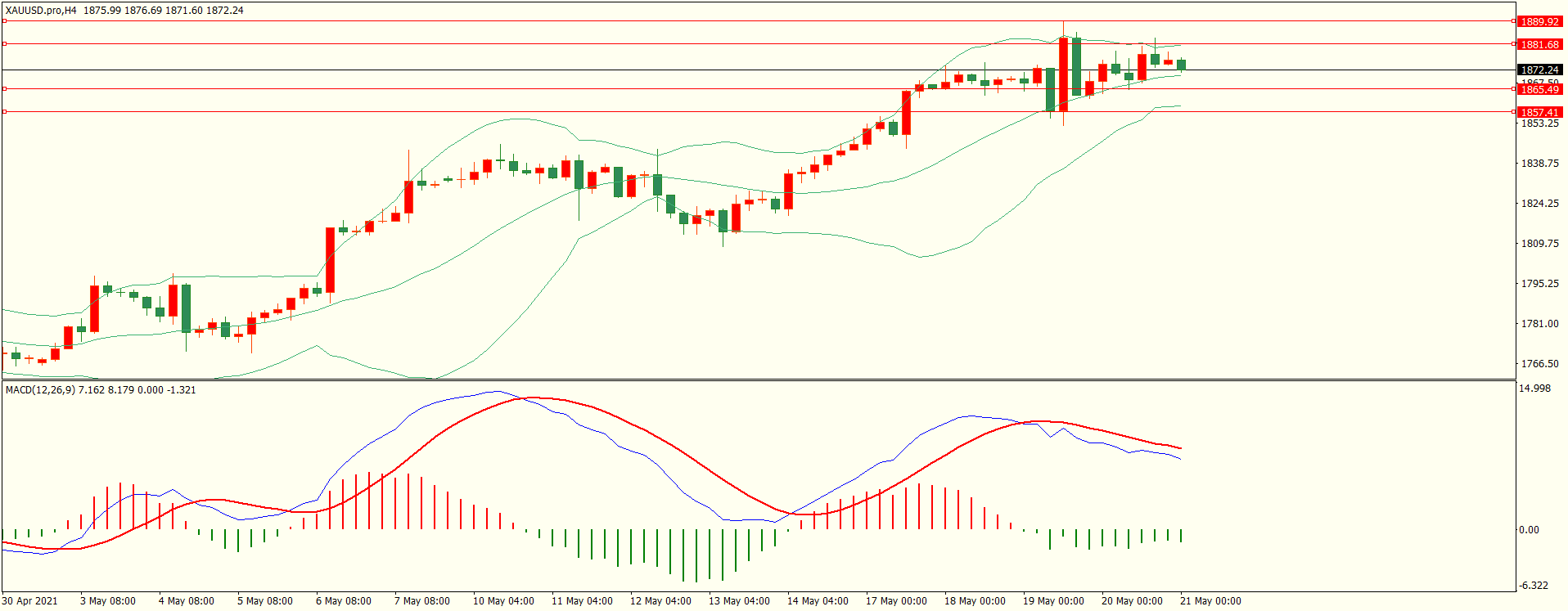Click the 1824.25 price axis value
The width and height of the screenshot is (1568, 611).
tap(1539, 204)
